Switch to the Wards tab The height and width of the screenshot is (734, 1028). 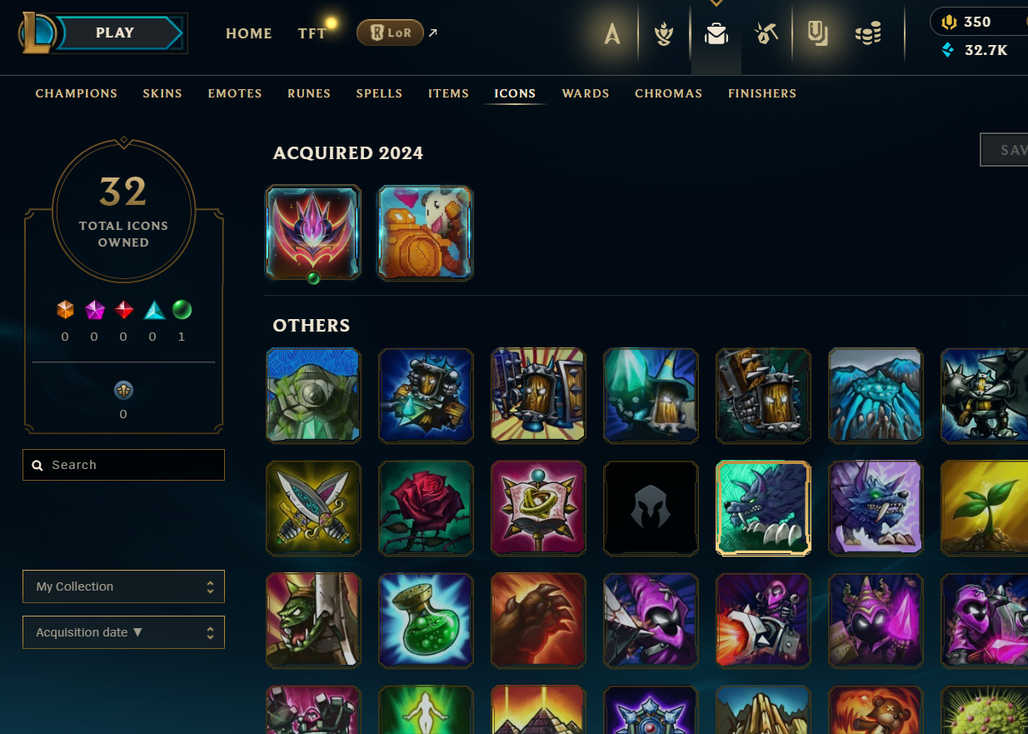tap(585, 93)
